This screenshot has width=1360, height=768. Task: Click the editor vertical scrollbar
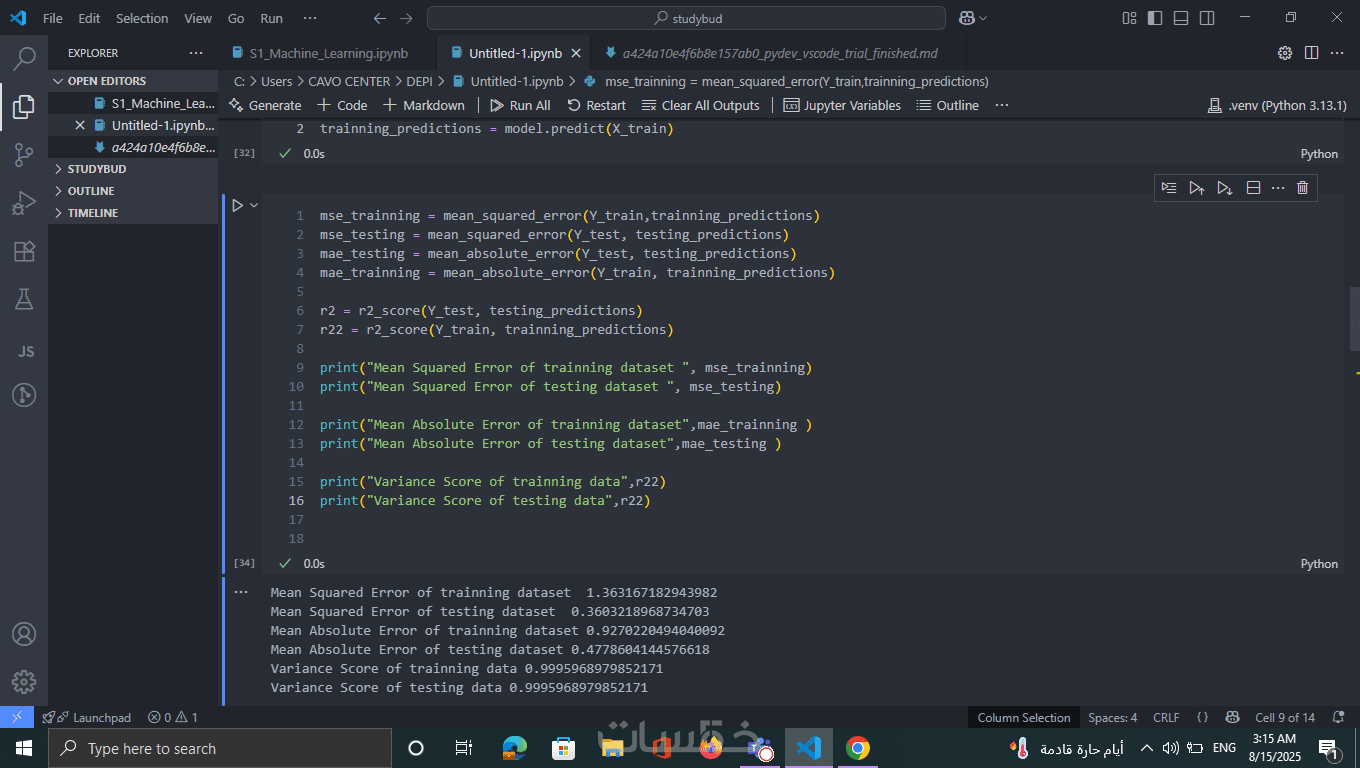(x=1355, y=320)
